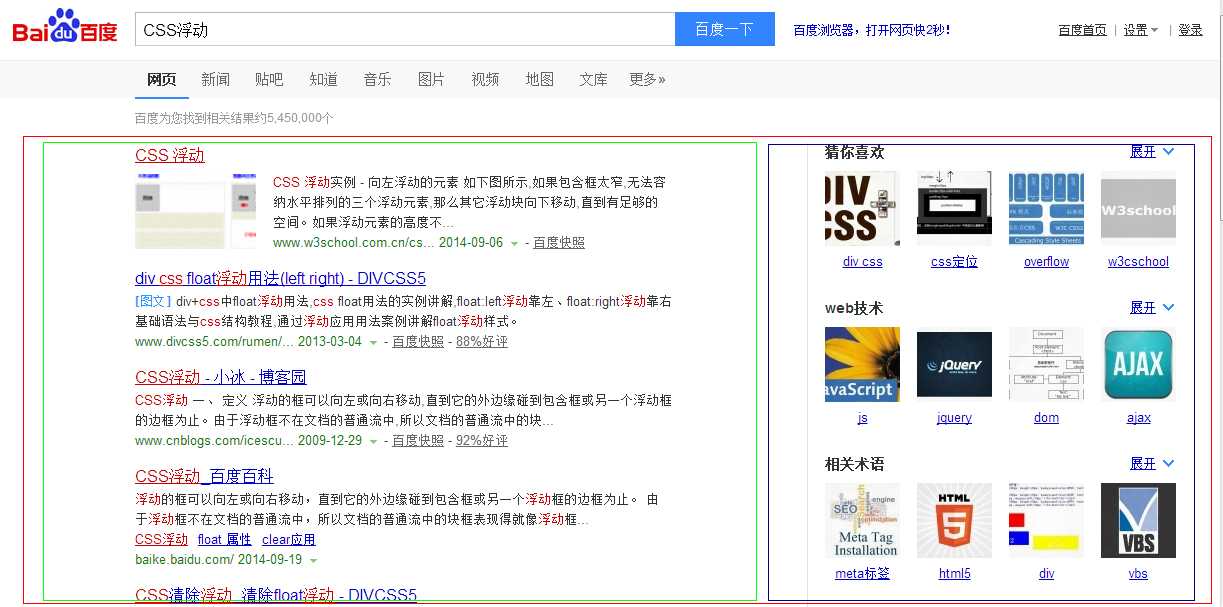Open the css定位 text link
Viewport: 1223px width, 607px height.
pos(954,262)
